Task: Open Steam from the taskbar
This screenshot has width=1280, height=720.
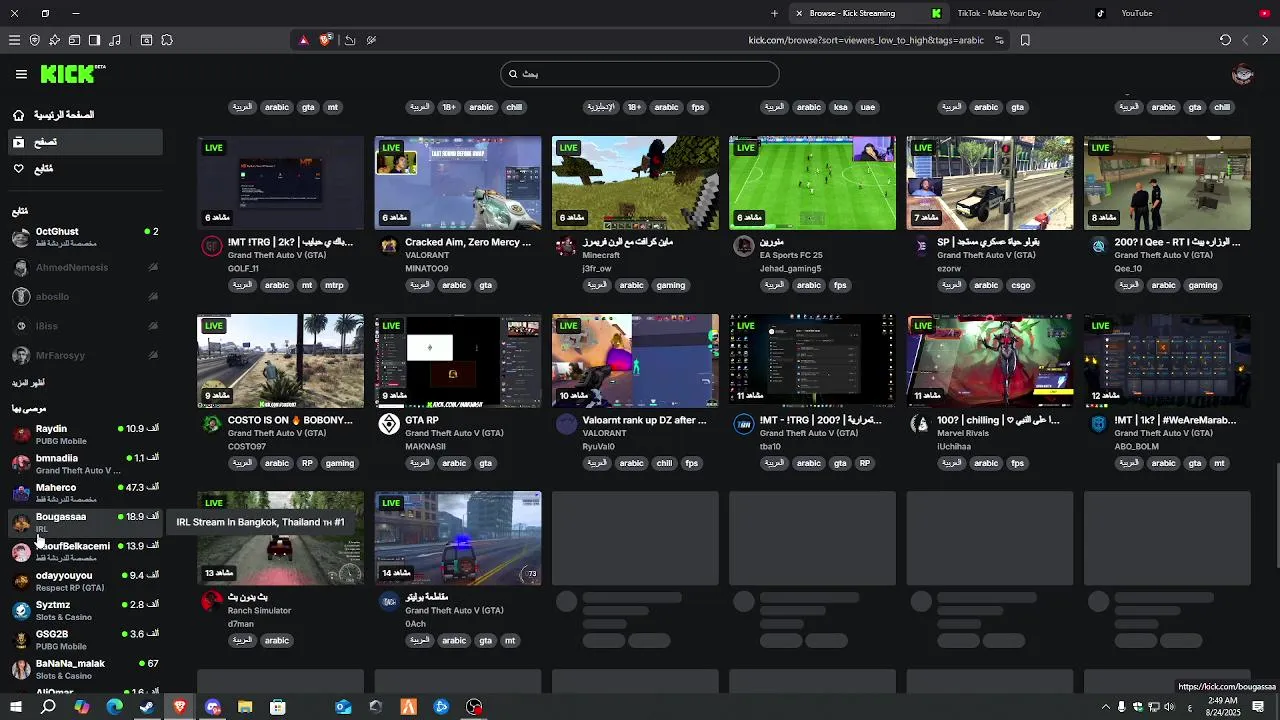Action: click(147, 707)
